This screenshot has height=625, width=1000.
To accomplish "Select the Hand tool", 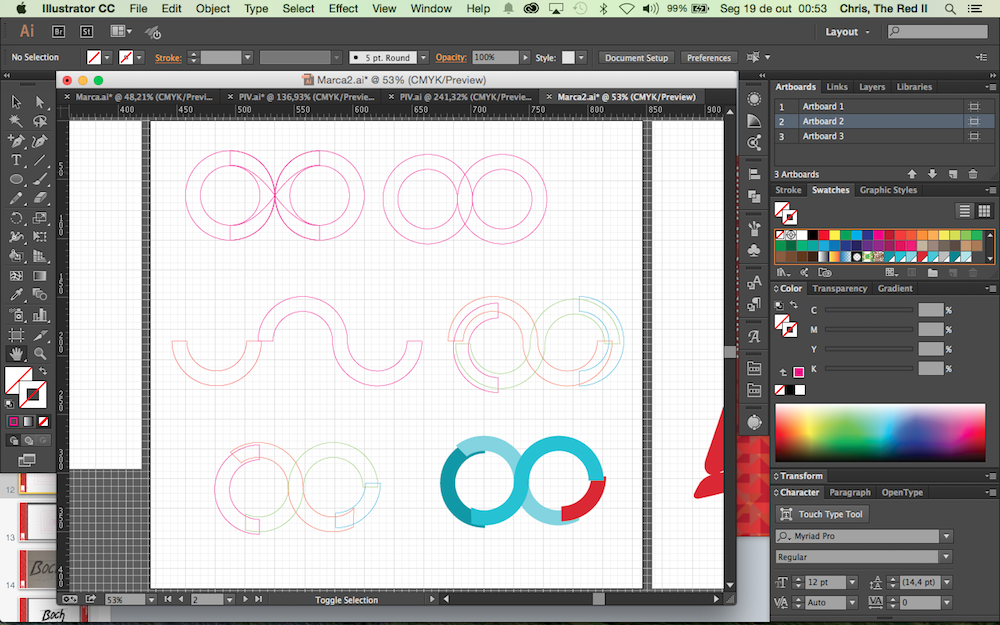I will pos(17,354).
